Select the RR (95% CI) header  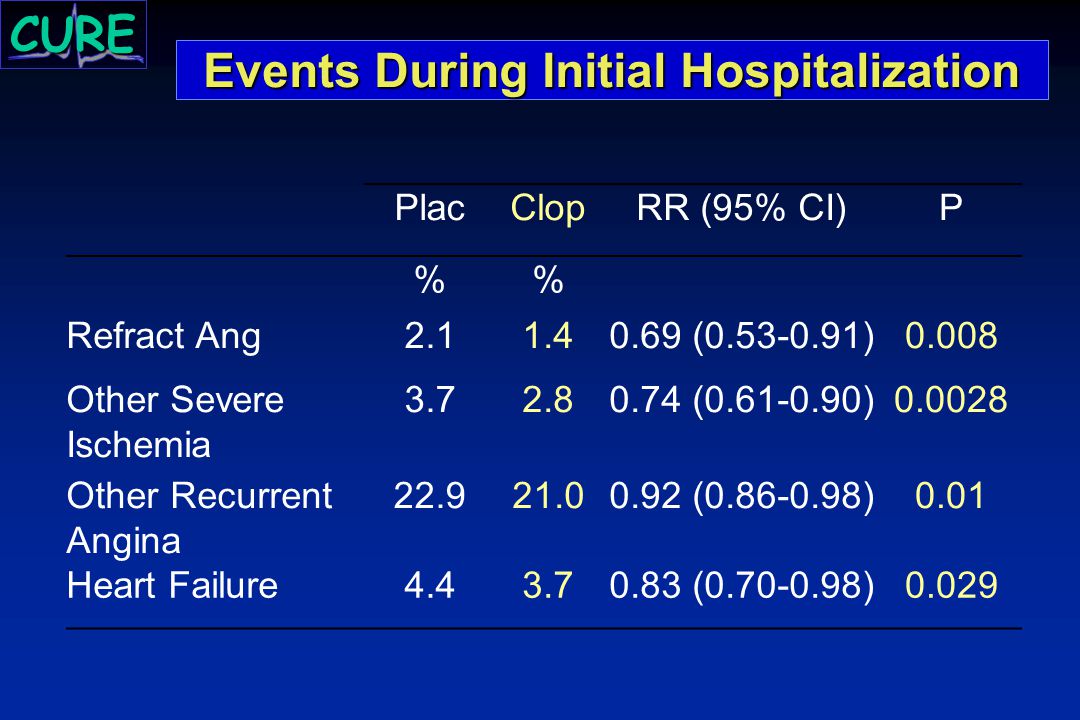point(741,207)
